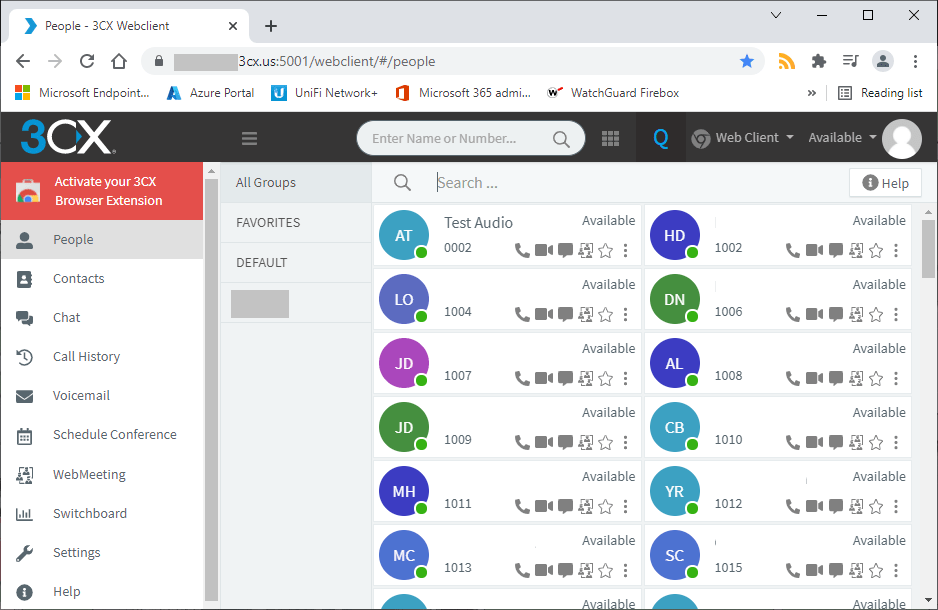Image resolution: width=938 pixels, height=610 pixels.
Task: Open Settings in the sidebar
Action: 102,553
